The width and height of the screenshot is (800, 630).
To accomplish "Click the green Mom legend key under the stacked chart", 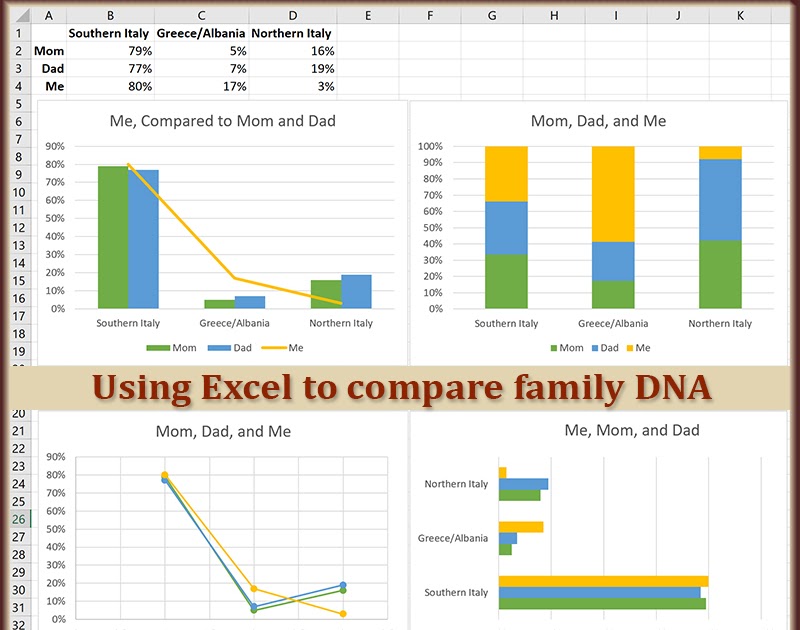I will [x=552, y=347].
